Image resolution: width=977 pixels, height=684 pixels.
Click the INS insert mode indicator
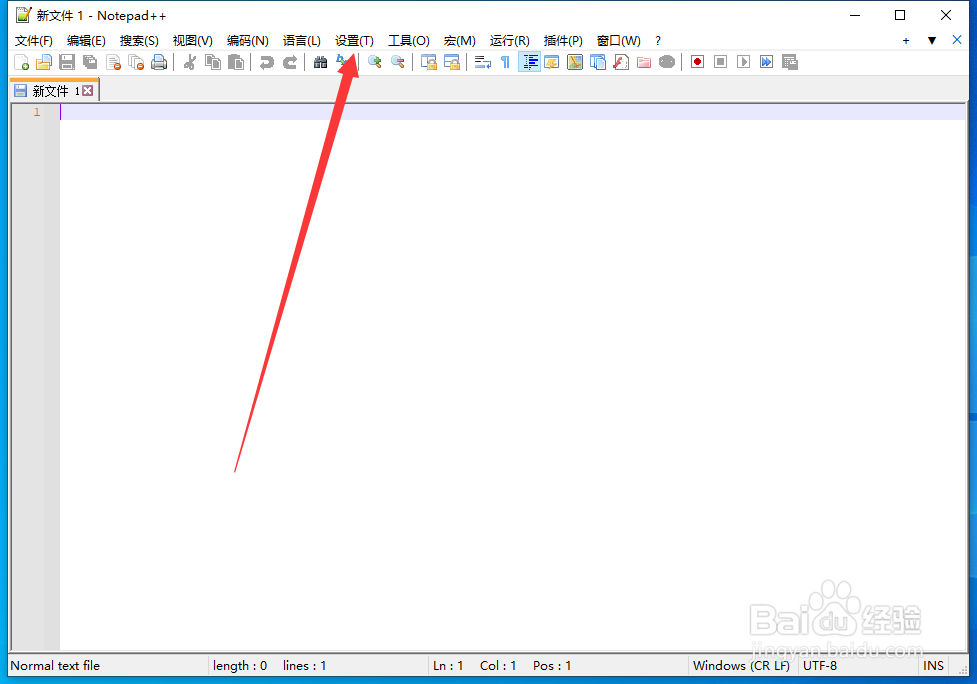point(933,665)
